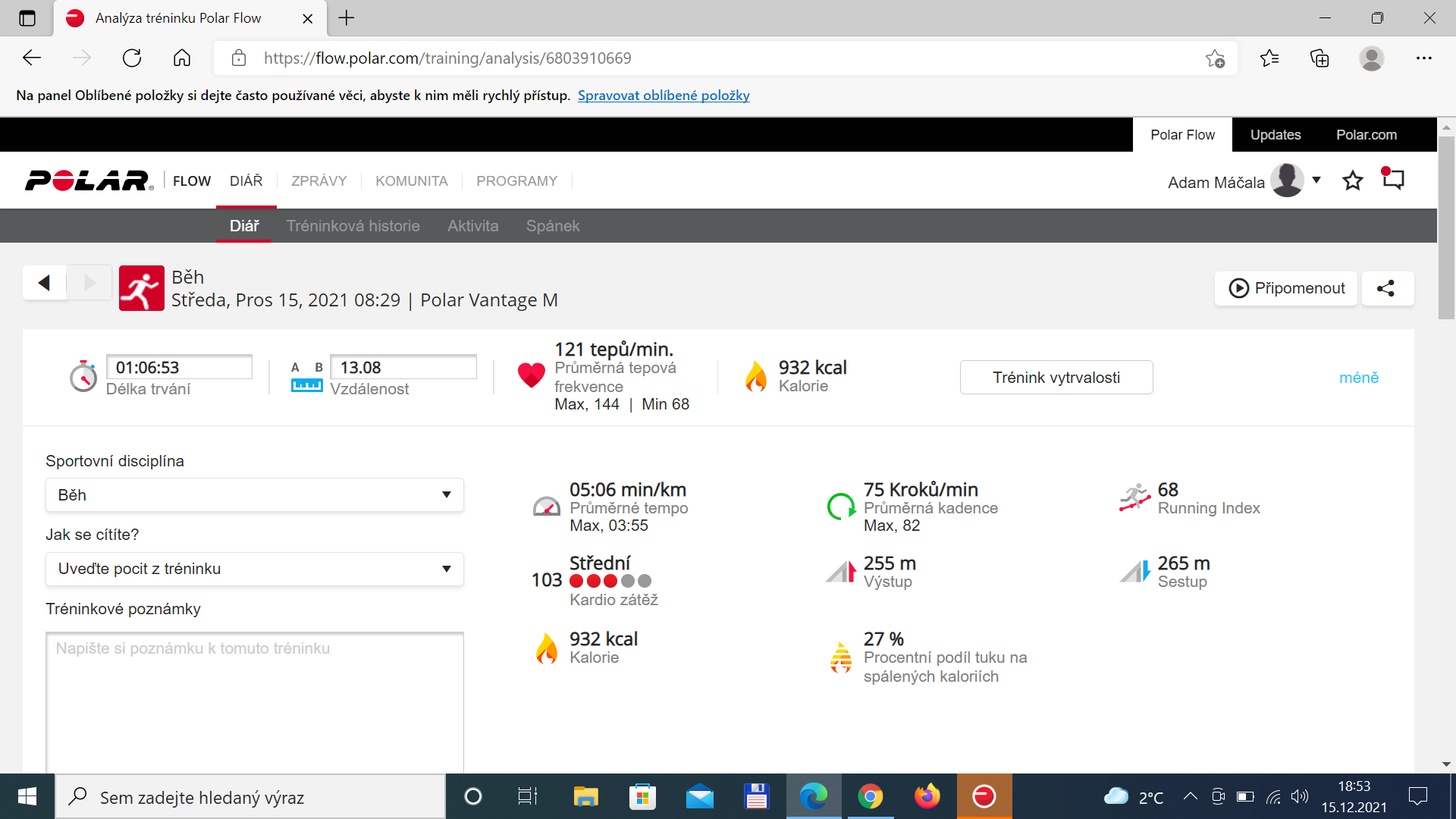Reload the page in browser
This screenshot has height=819, width=1456.
pyautogui.click(x=132, y=58)
